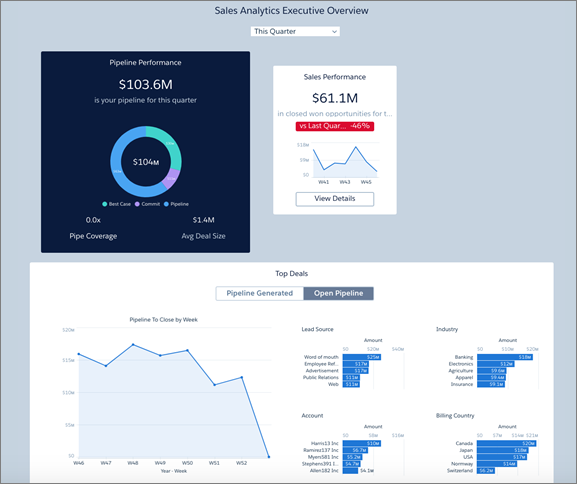The image size is (577, 484).
Task: Click the purple Commit donut segment
Action: click(171, 179)
